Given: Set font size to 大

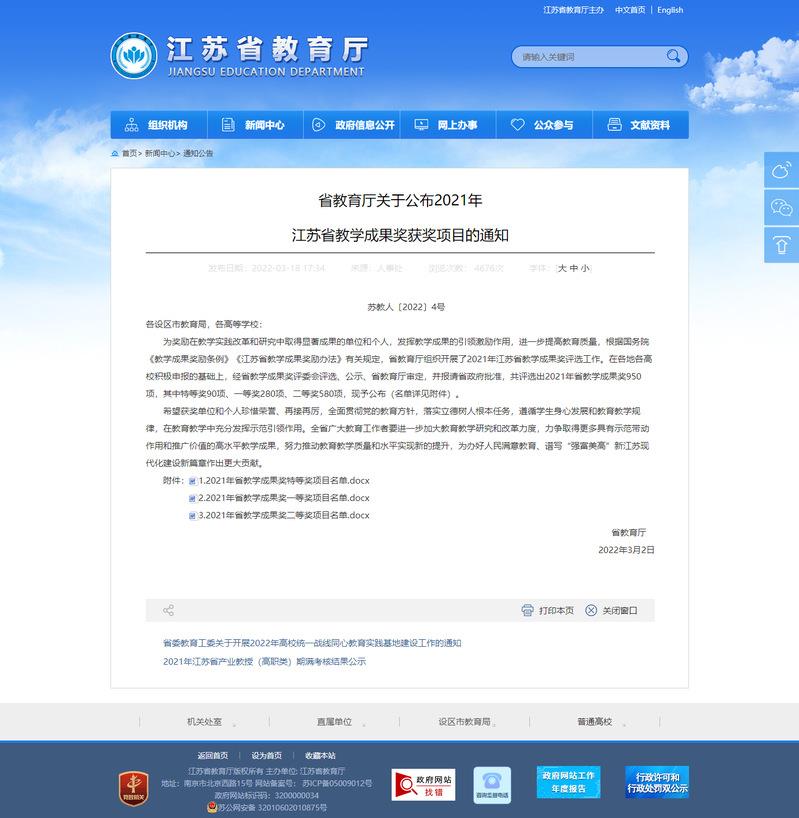Looking at the screenshot, I should (x=562, y=268).
